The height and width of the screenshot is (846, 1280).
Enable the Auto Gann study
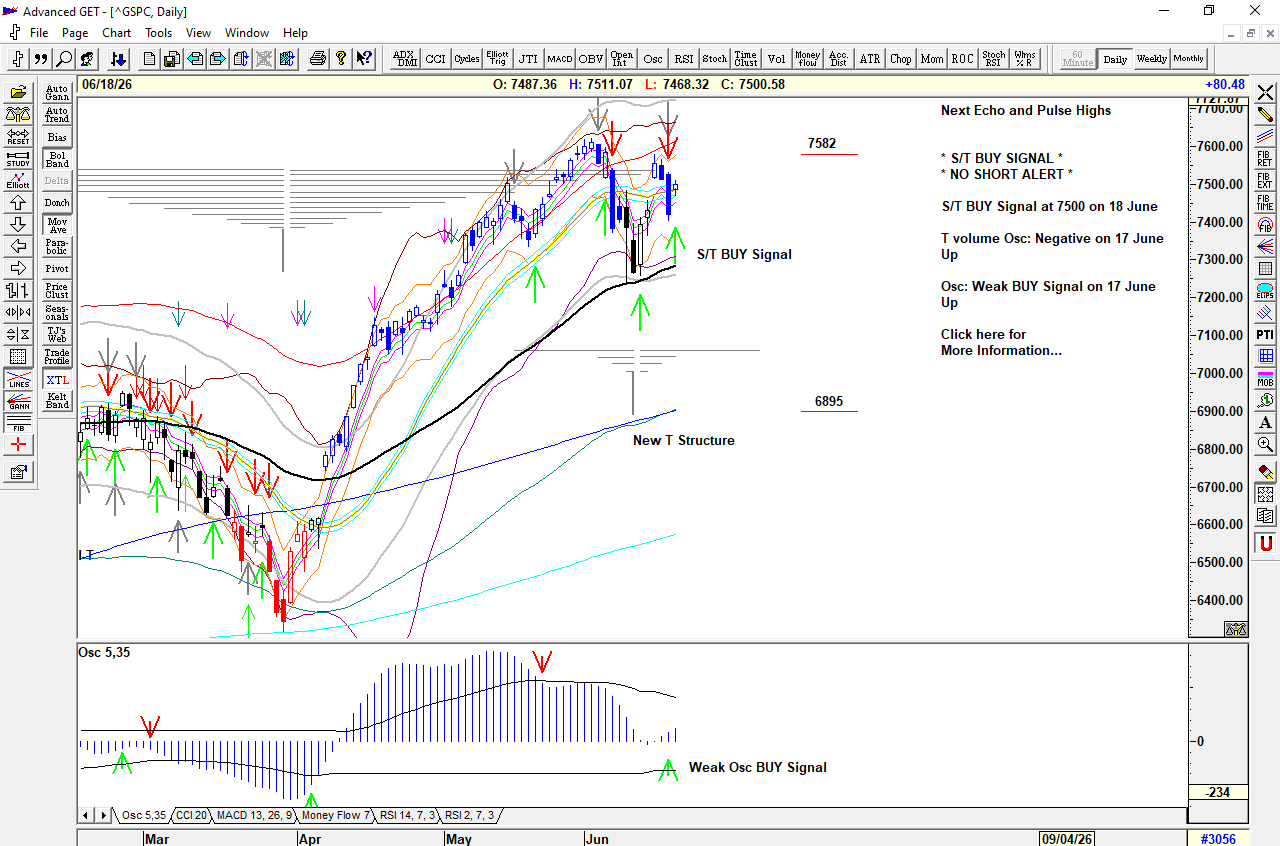(57, 93)
